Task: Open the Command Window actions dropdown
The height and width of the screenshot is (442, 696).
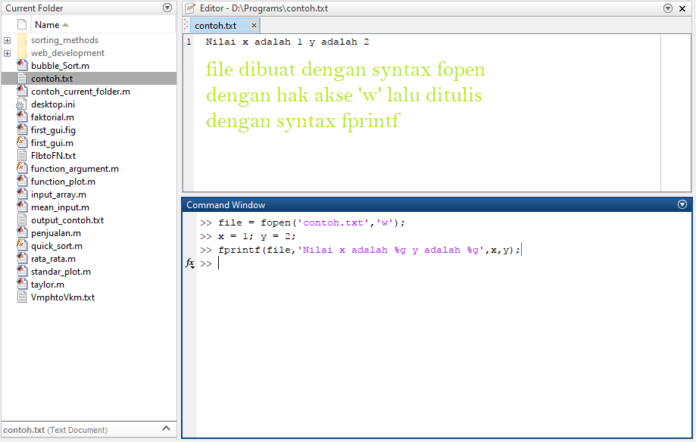Action: (682, 204)
